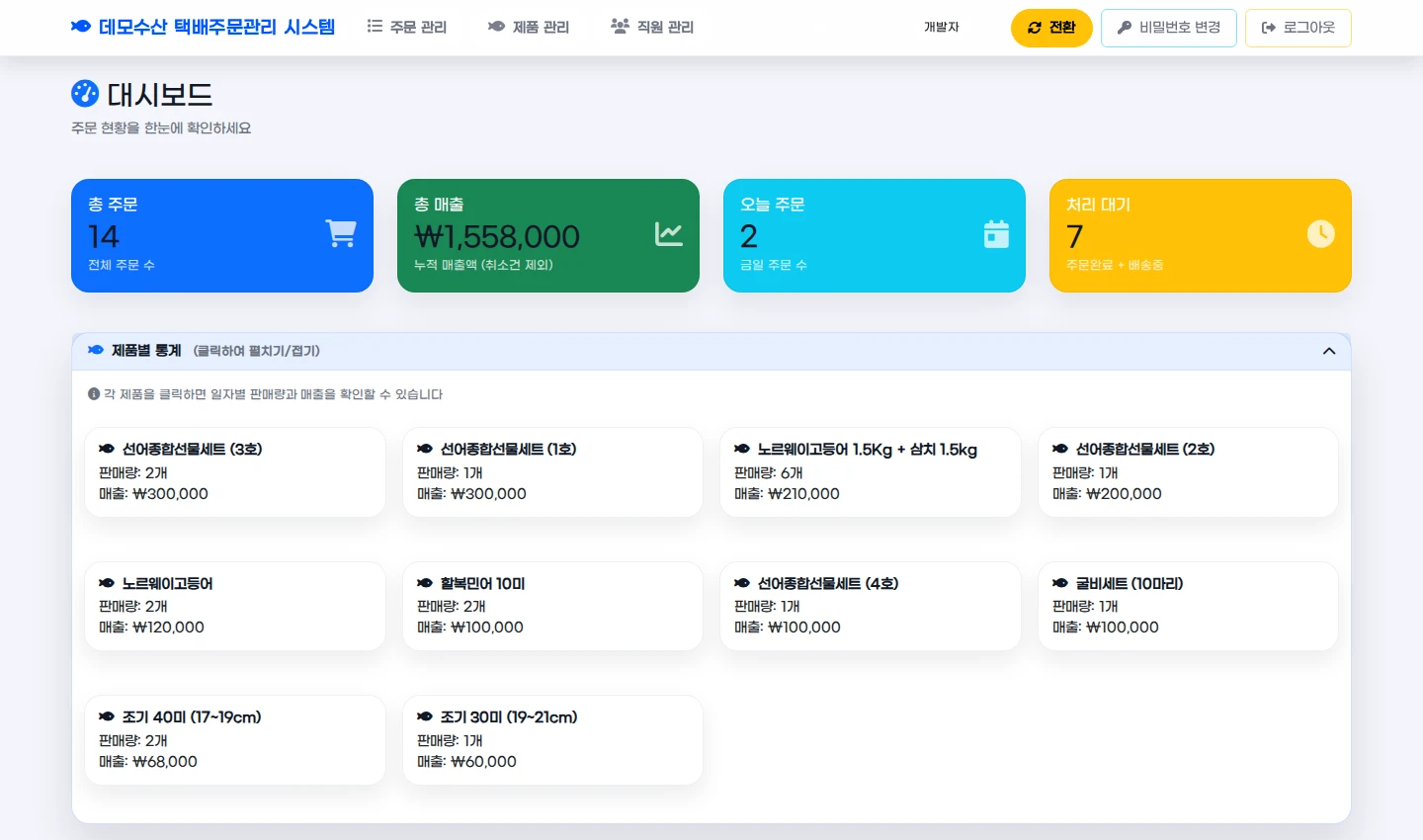Screen dimensions: 1423x840
Task: Click the dashboard gauge icon beside 대시보드
Action: [x=85, y=93]
